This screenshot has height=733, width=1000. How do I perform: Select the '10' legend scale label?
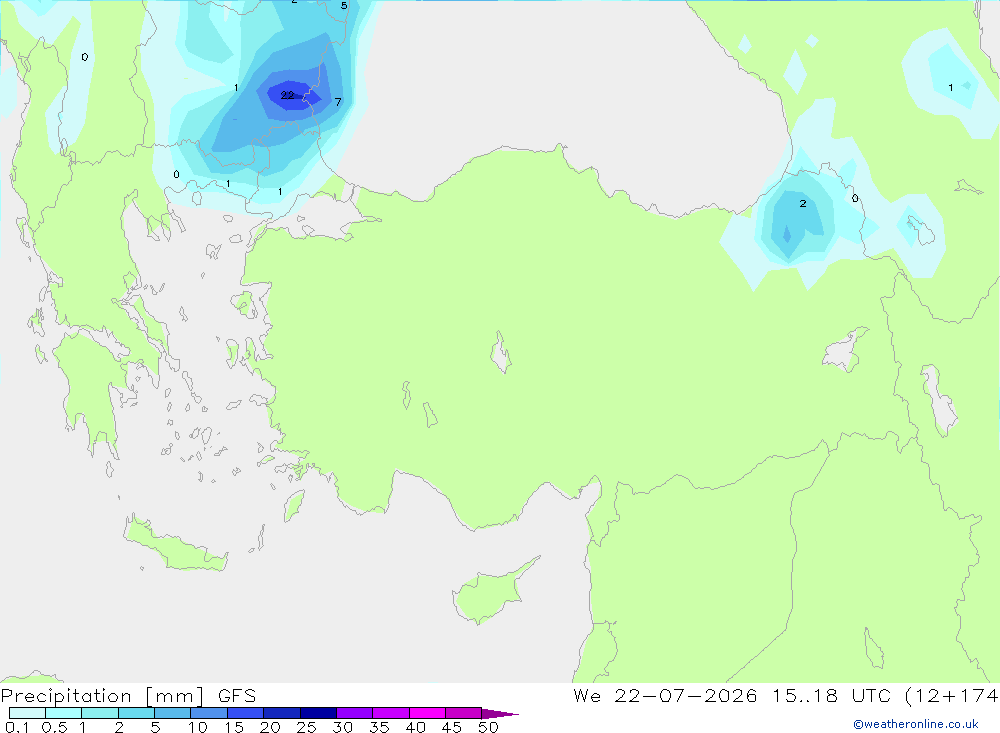click(x=198, y=727)
